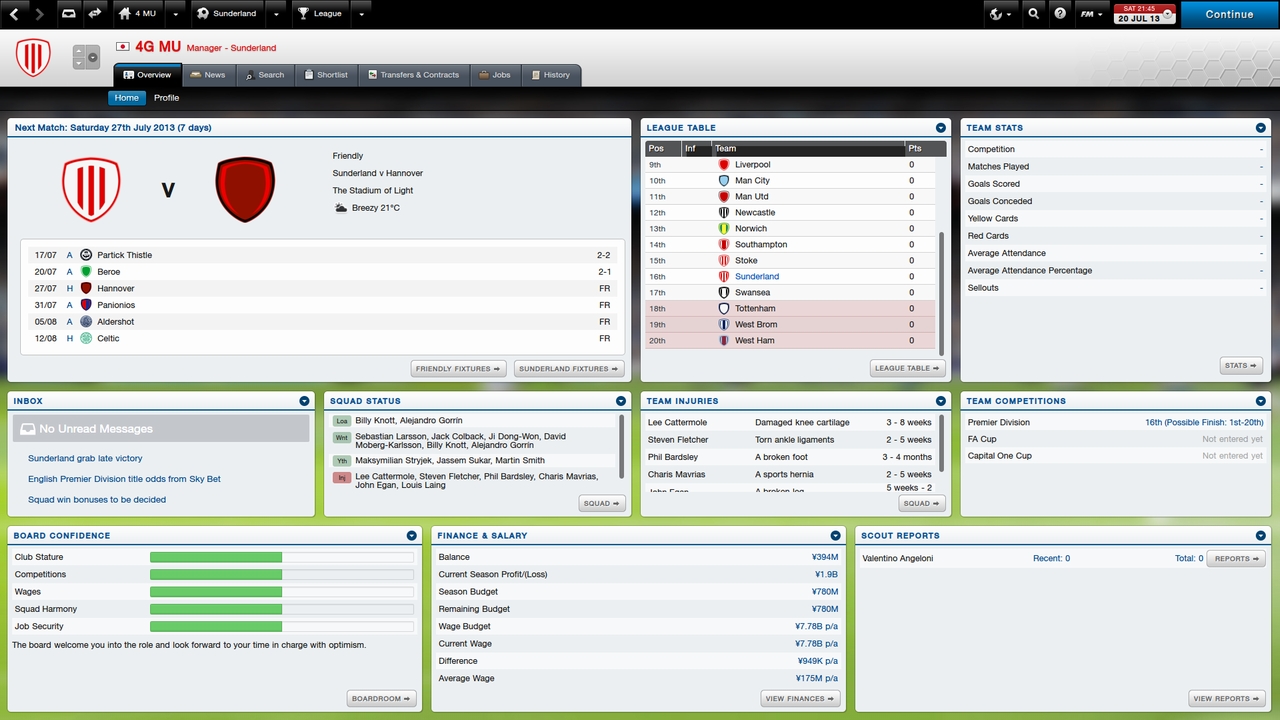Expand the dropdown arrow beside League

(361, 14)
